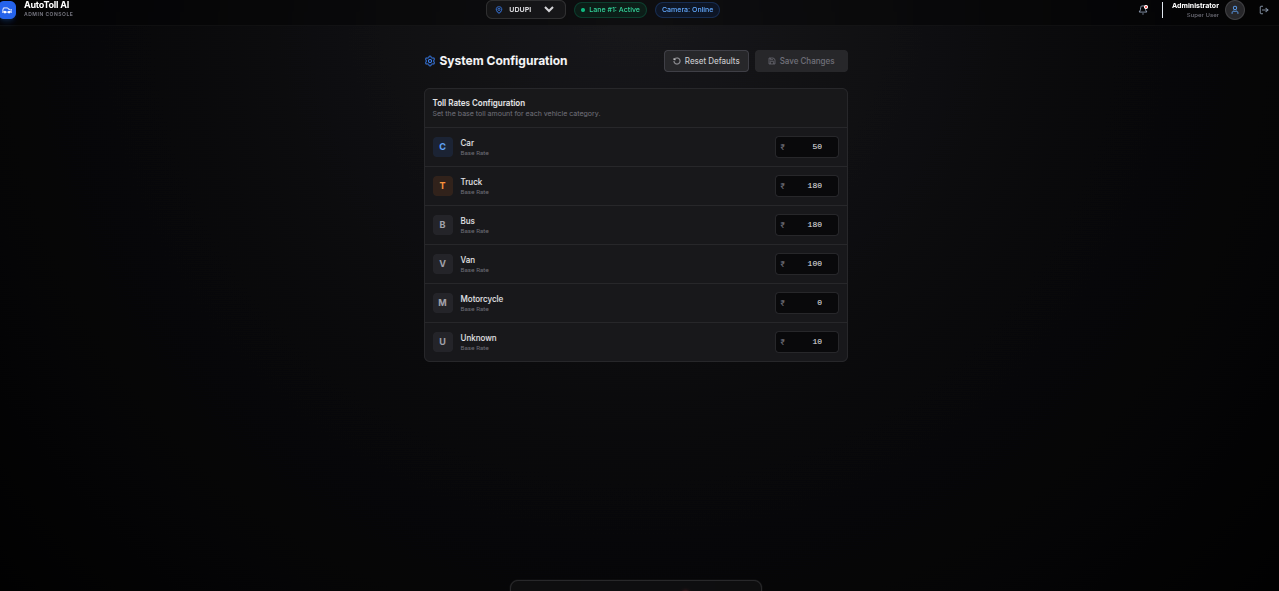Edit the Motorcycle base rate field
This screenshot has width=1279, height=591.
coord(807,303)
